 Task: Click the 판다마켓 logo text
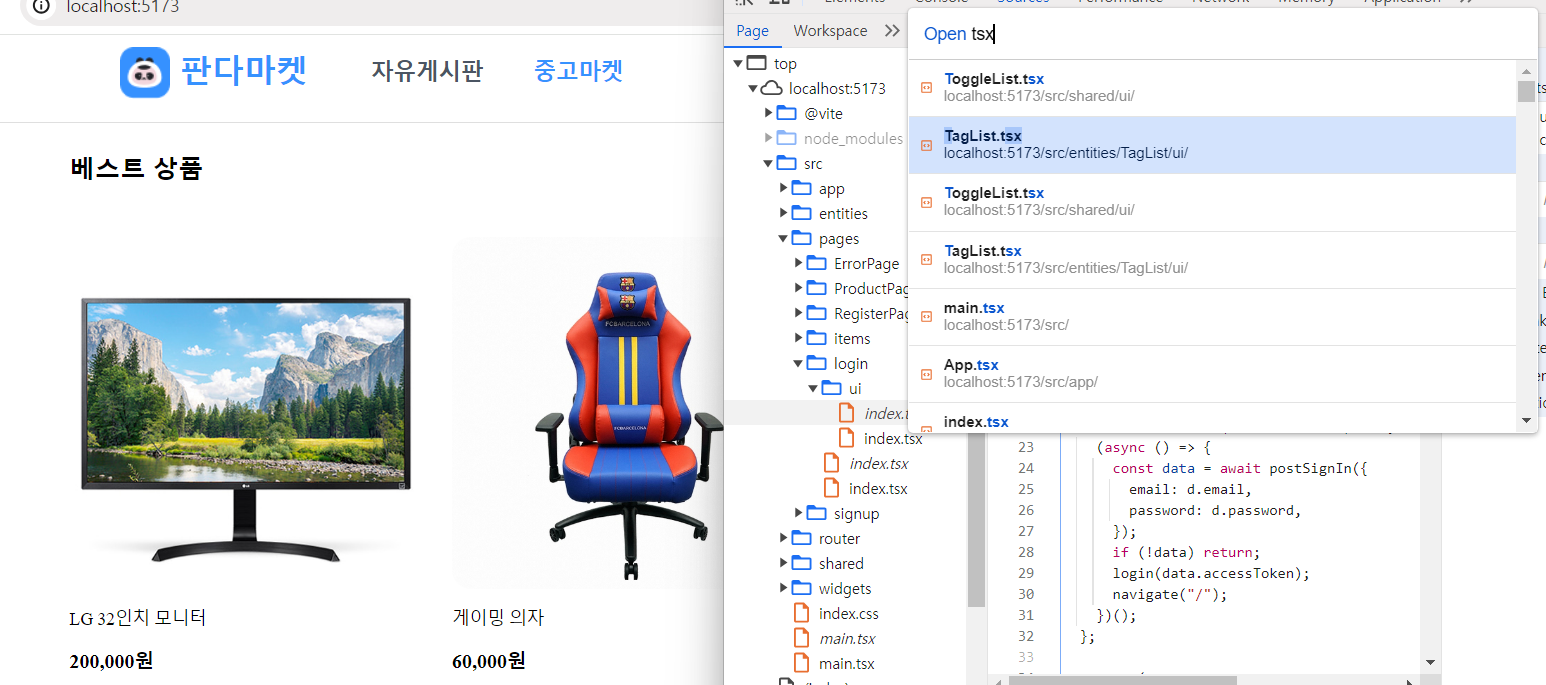[x=243, y=71]
